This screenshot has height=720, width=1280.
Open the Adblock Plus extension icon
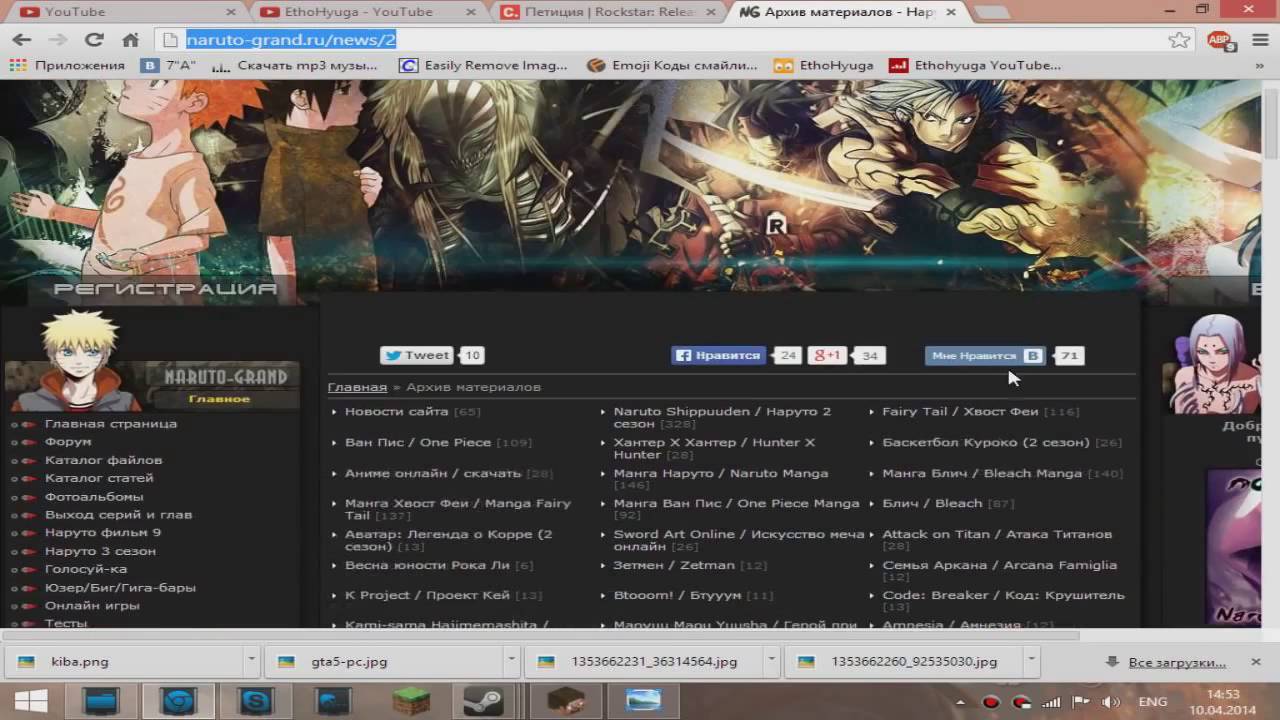click(x=1220, y=40)
